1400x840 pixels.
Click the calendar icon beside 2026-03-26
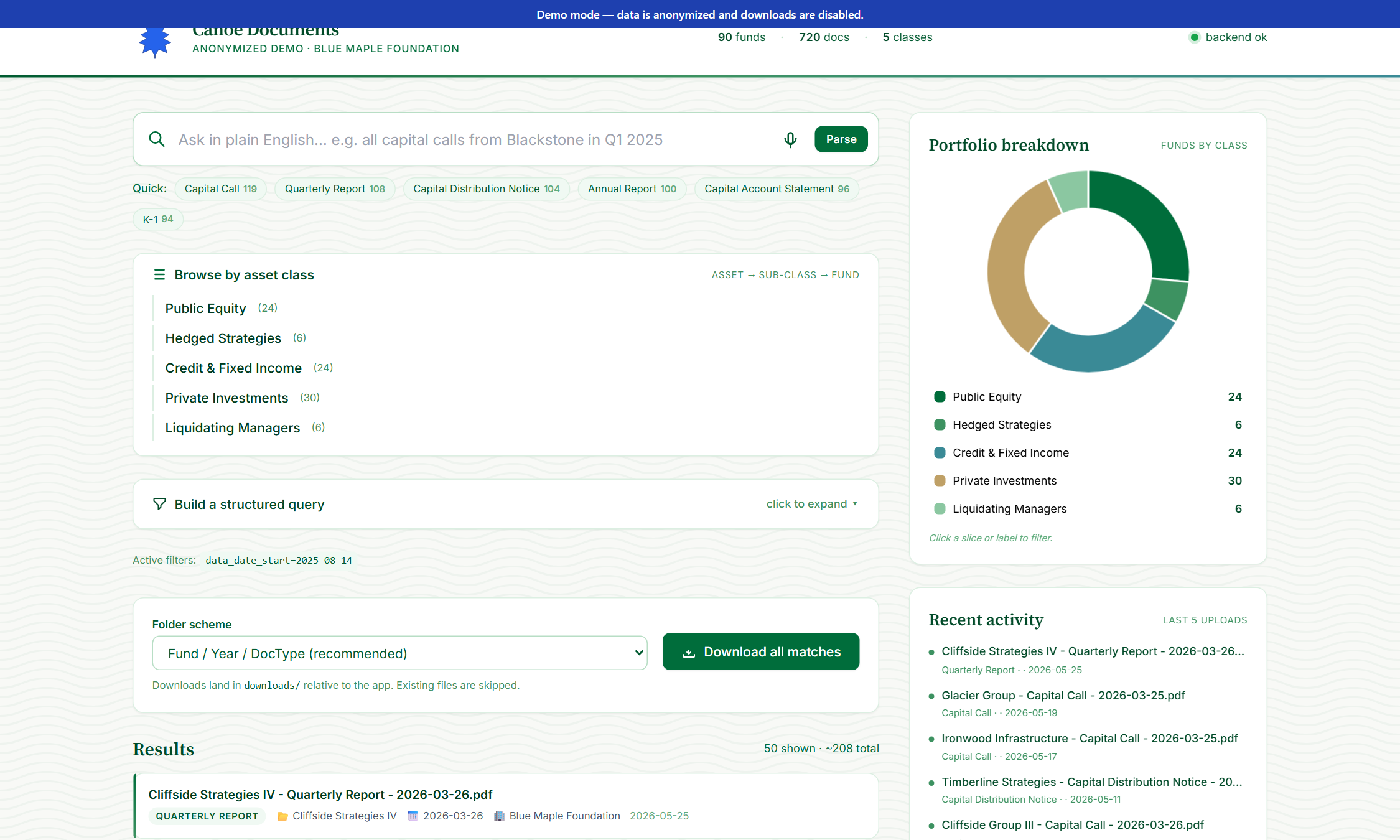(x=413, y=816)
